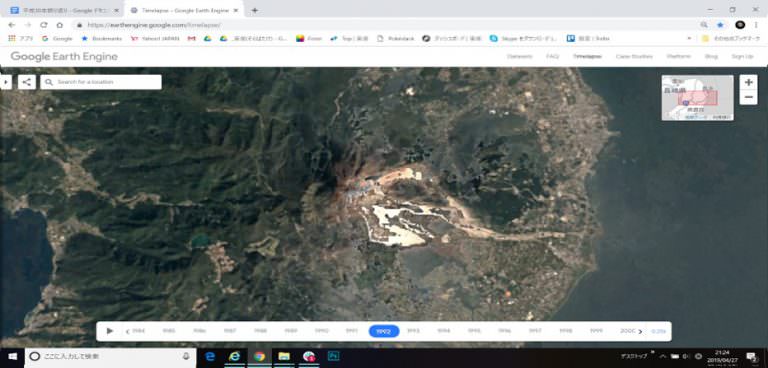
Task: Zoom in with the plus button
Action: click(748, 82)
